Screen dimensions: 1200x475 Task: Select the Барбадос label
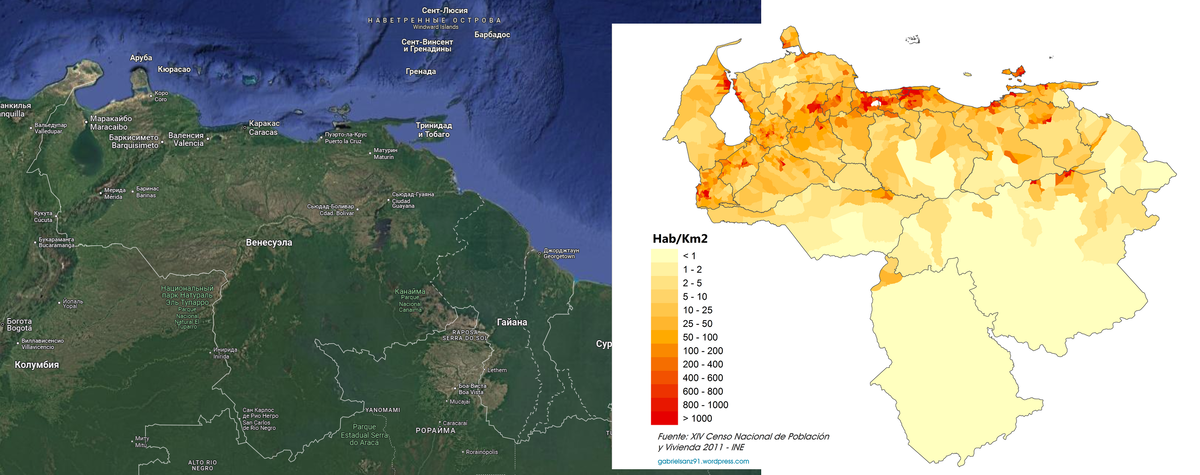point(492,34)
